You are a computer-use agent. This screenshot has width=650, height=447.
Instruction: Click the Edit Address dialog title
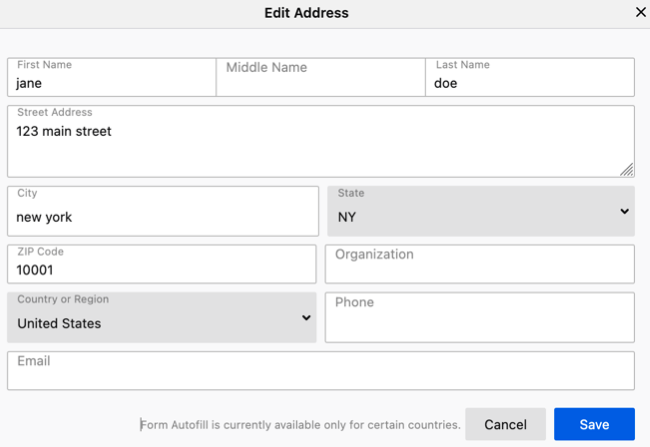(306, 13)
